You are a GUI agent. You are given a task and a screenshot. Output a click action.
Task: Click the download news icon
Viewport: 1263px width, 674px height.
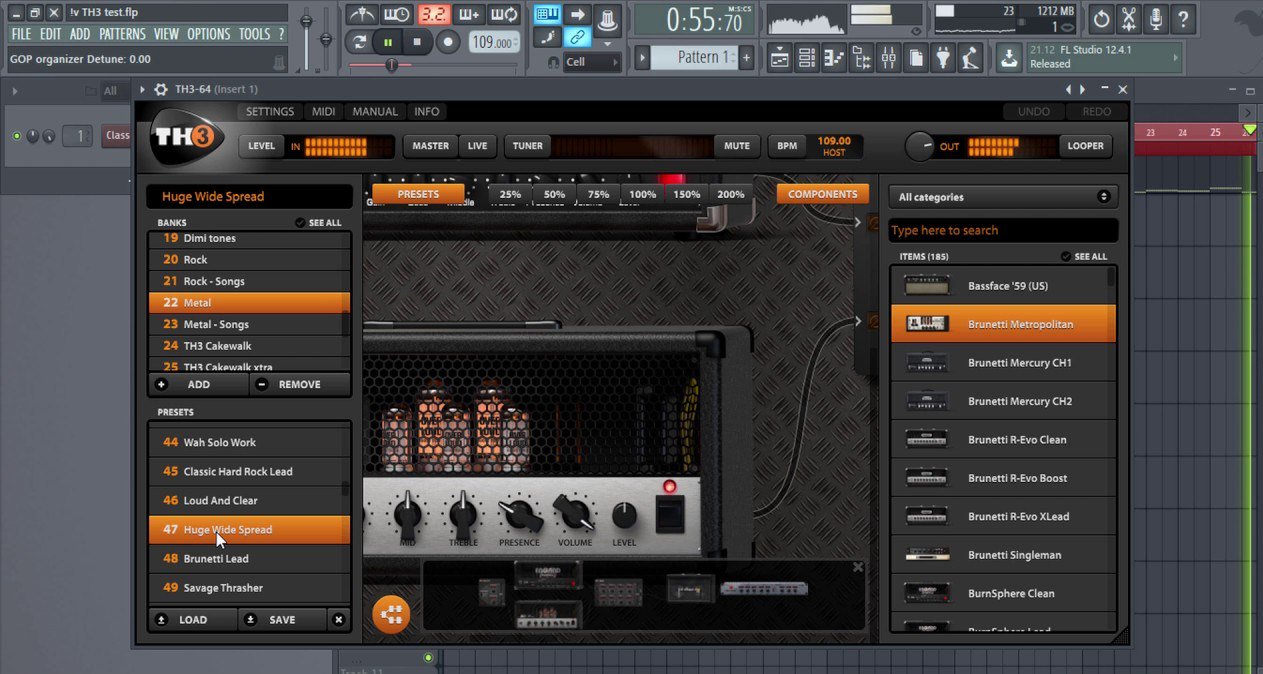click(x=1010, y=58)
